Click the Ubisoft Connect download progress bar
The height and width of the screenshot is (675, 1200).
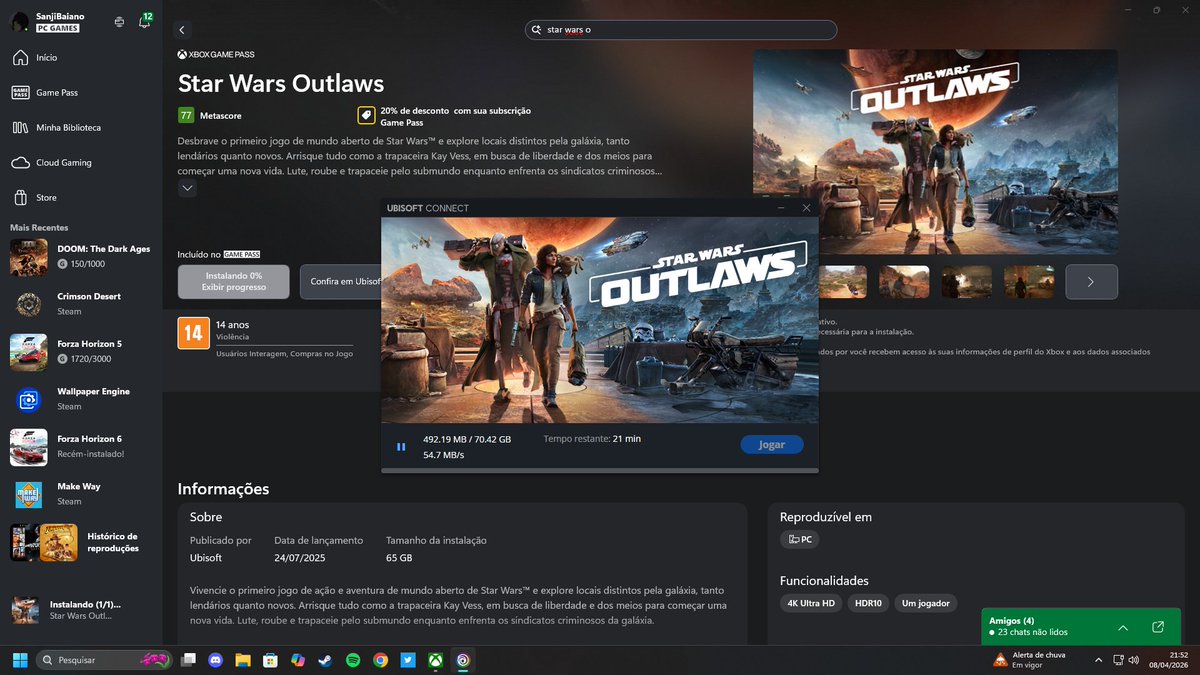click(x=600, y=470)
